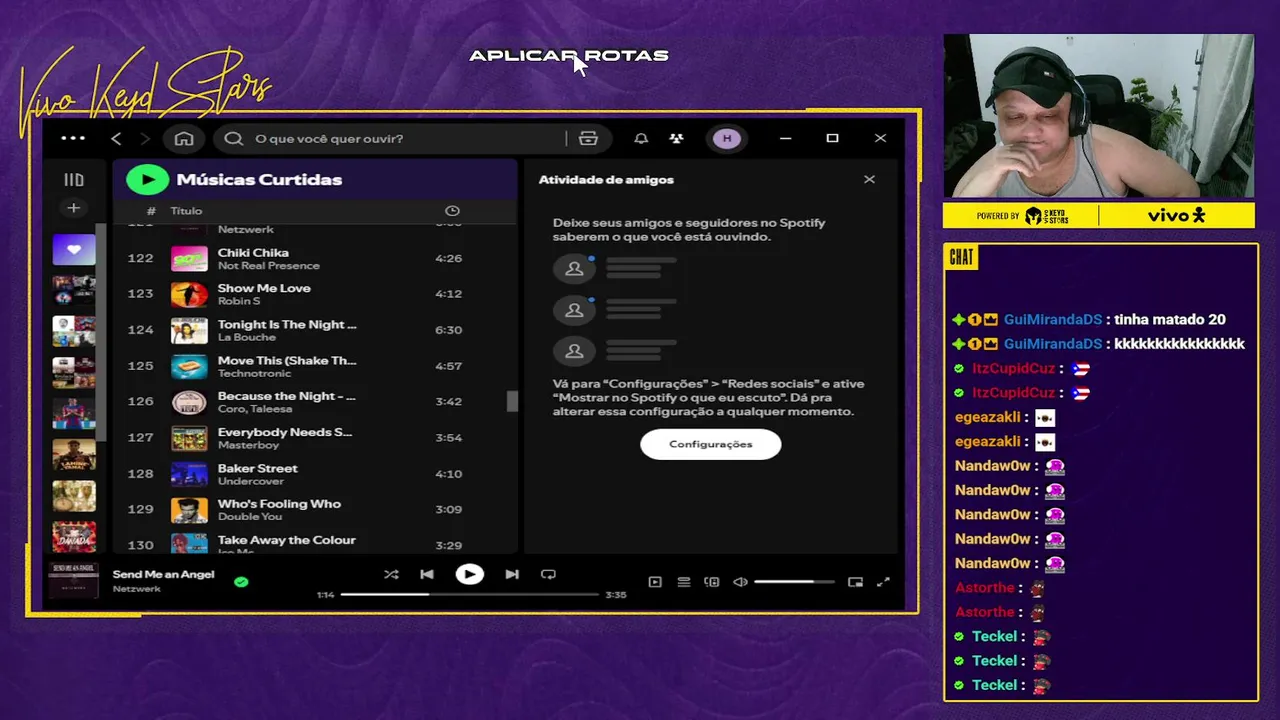This screenshot has width=1280, height=720.
Task: Open Spotify Home via house icon
Action: (x=184, y=138)
